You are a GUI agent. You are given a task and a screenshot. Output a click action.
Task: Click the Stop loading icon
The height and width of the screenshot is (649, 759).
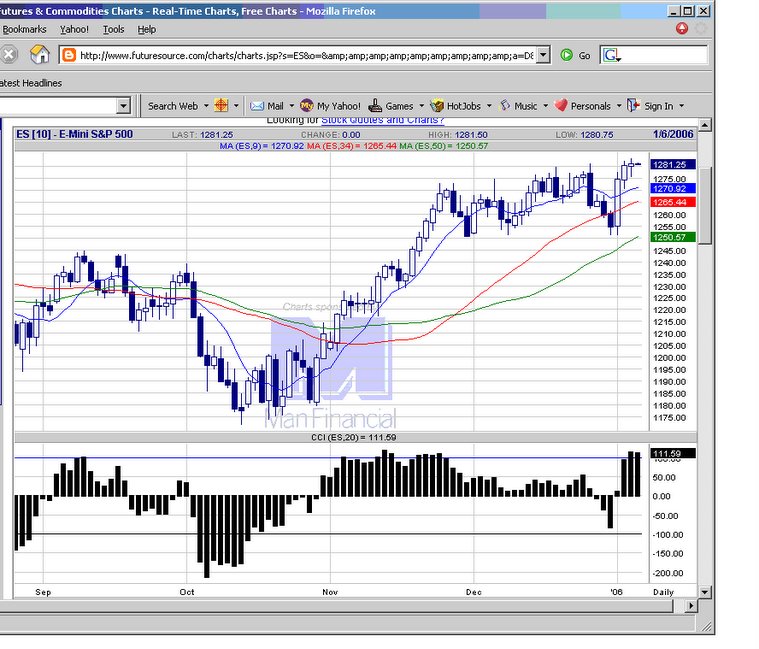pos(8,55)
